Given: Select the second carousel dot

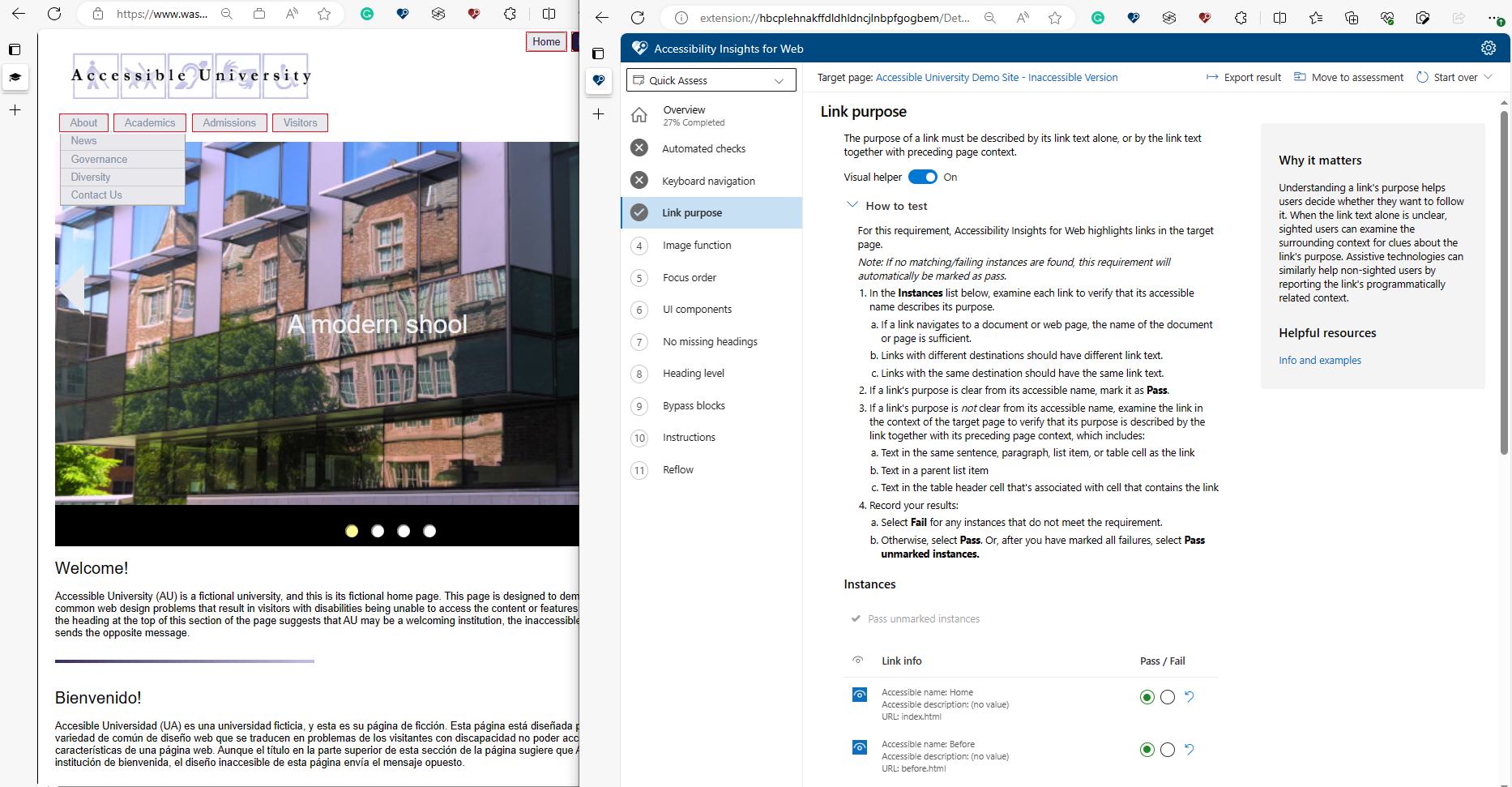Looking at the screenshot, I should click(x=378, y=531).
